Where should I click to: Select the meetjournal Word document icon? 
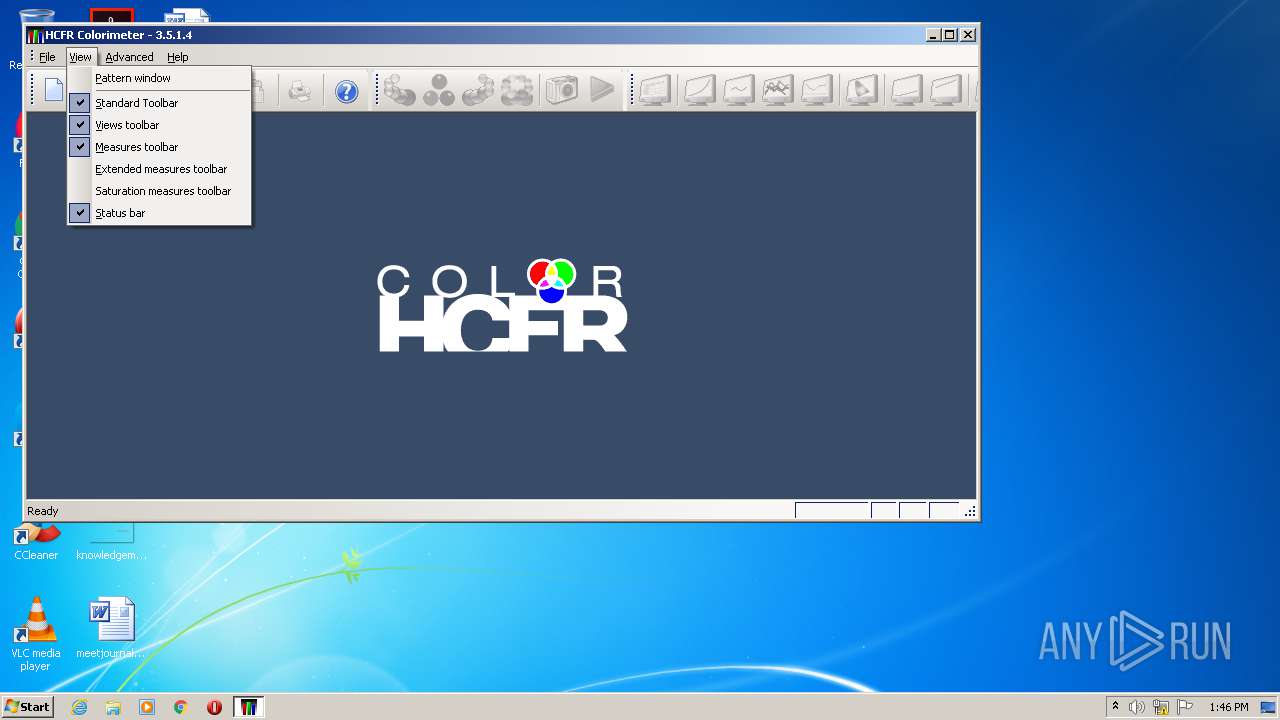click(111, 628)
